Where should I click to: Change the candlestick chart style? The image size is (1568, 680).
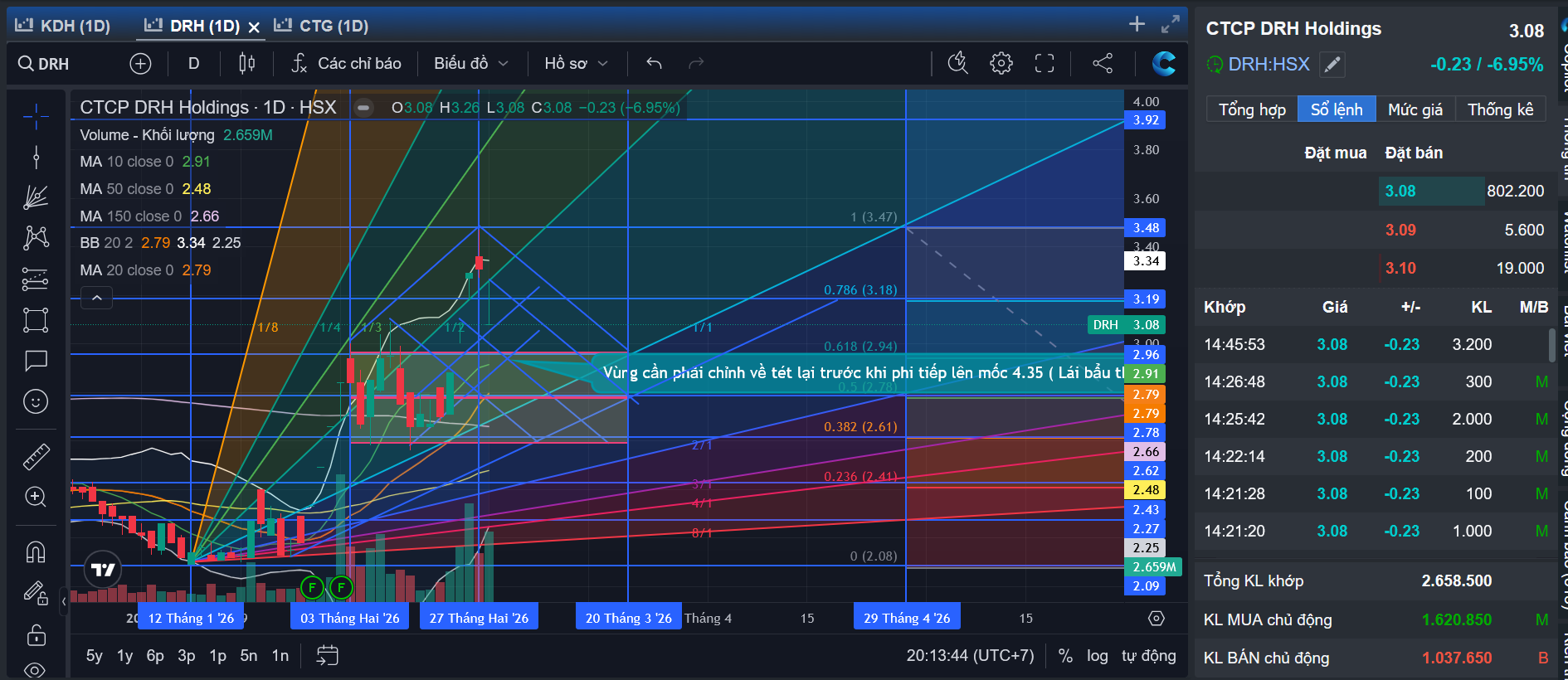pos(246,64)
